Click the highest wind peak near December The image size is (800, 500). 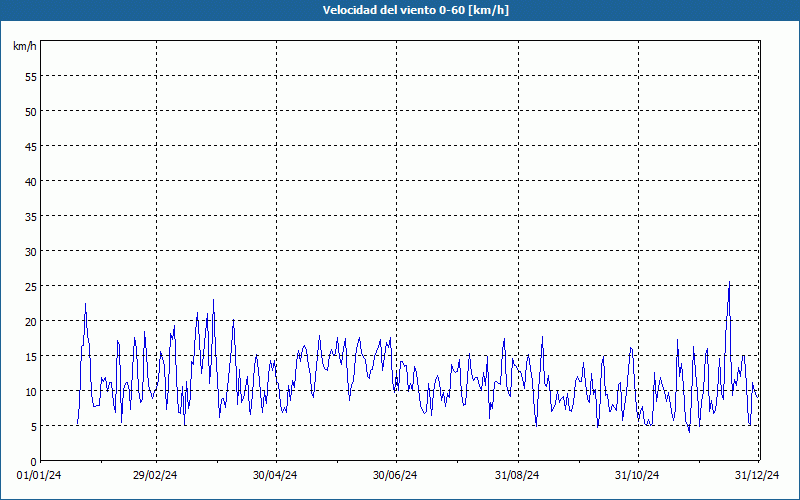(729, 283)
